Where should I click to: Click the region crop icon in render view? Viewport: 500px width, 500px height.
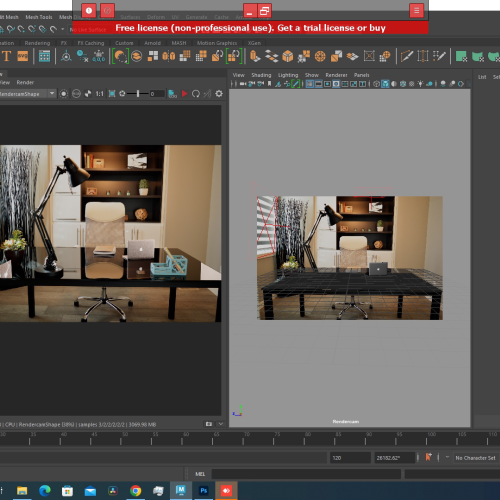point(112,94)
